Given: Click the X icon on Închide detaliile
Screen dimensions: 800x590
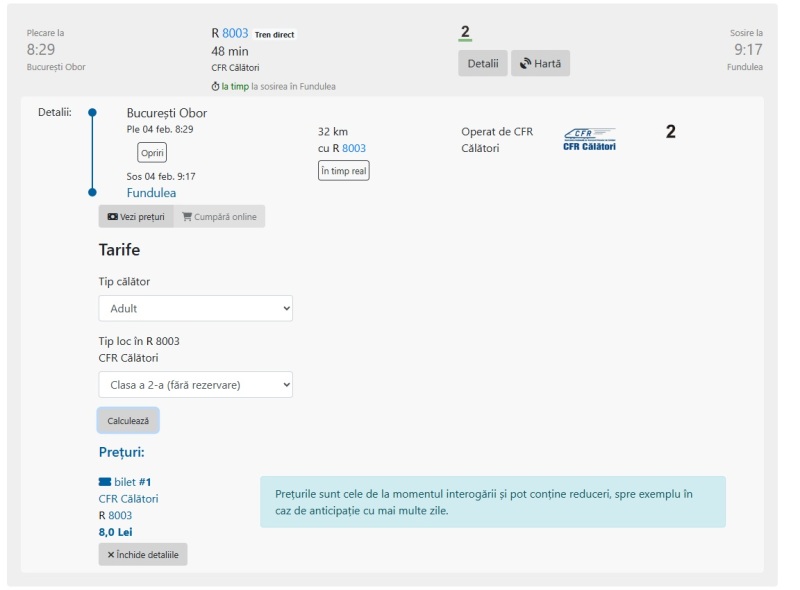Looking at the screenshot, I should 111,555.
